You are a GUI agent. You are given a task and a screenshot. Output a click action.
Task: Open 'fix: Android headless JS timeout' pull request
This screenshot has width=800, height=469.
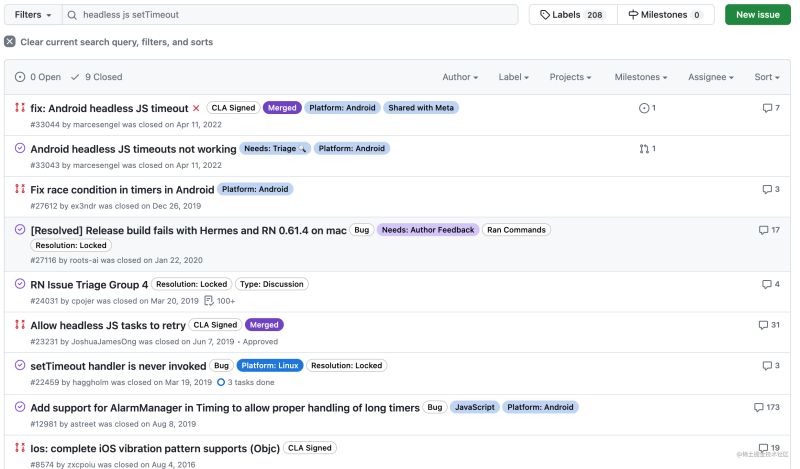point(109,108)
